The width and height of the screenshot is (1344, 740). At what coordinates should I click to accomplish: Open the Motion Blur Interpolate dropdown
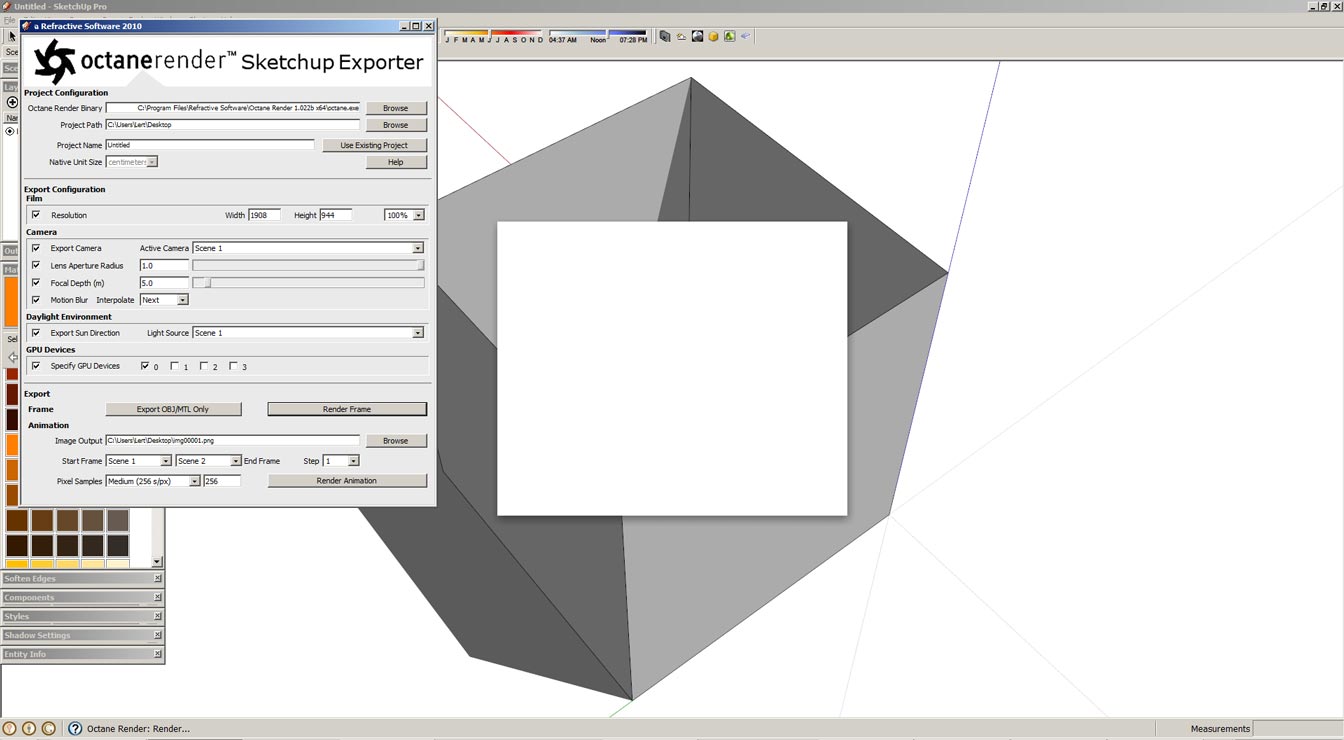[182, 300]
